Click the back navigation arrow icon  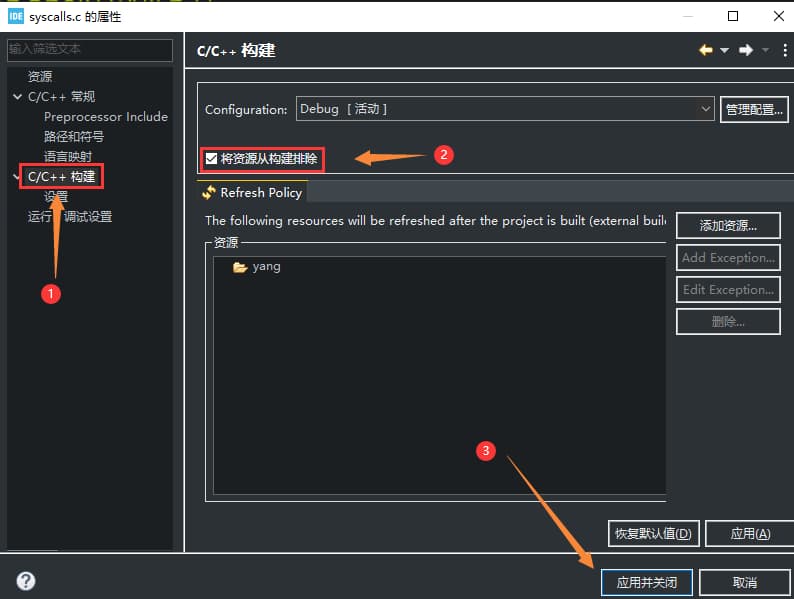[x=706, y=50]
